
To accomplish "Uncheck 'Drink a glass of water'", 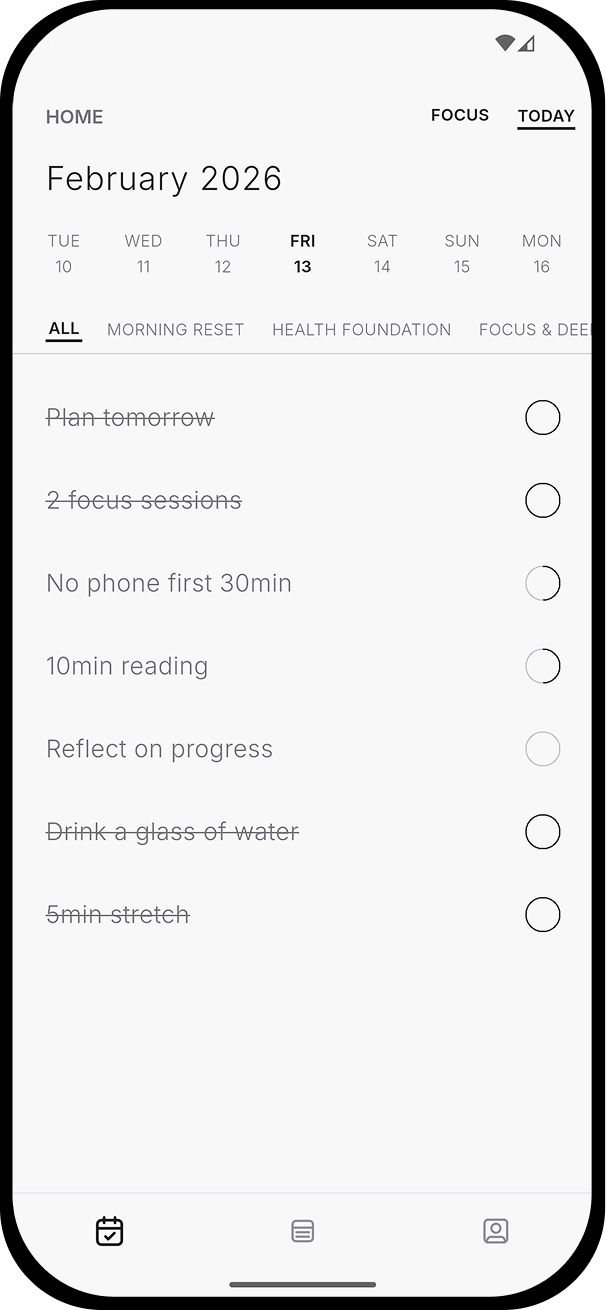I will pyautogui.click(x=543, y=831).
